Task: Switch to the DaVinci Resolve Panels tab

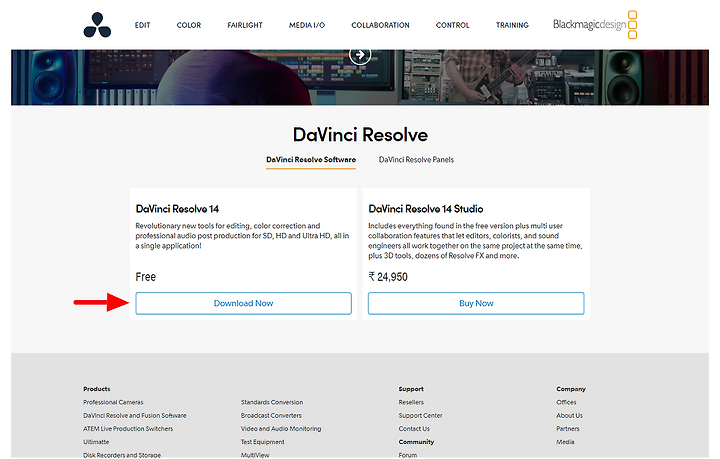Action: coord(416,160)
